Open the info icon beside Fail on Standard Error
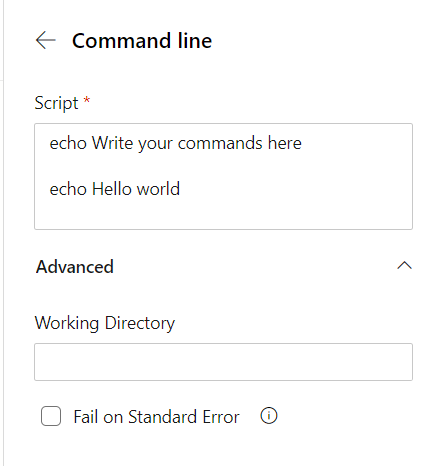Screen dimensions: 448x466 pos(269,416)
